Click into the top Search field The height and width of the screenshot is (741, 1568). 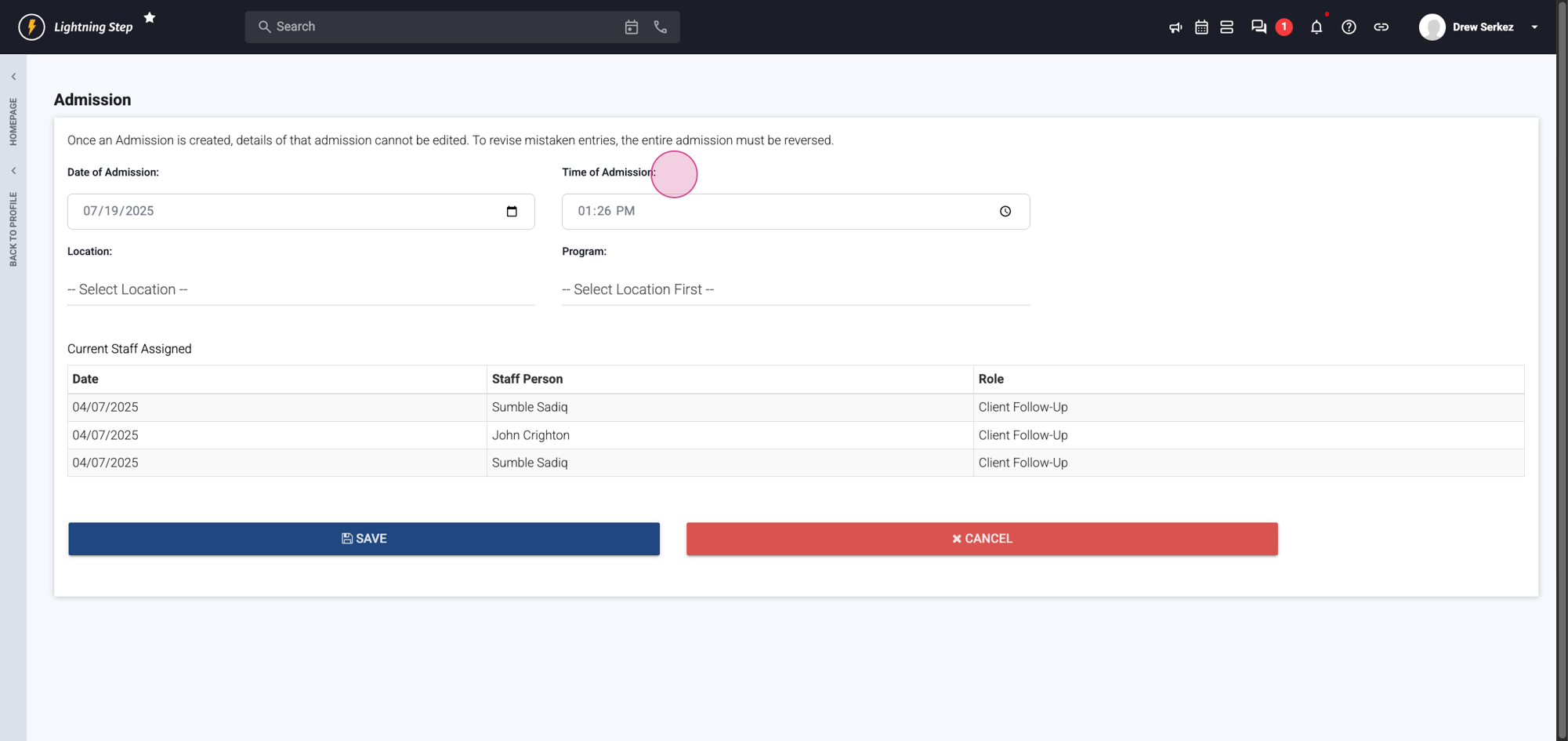click(x=439, y=27)
